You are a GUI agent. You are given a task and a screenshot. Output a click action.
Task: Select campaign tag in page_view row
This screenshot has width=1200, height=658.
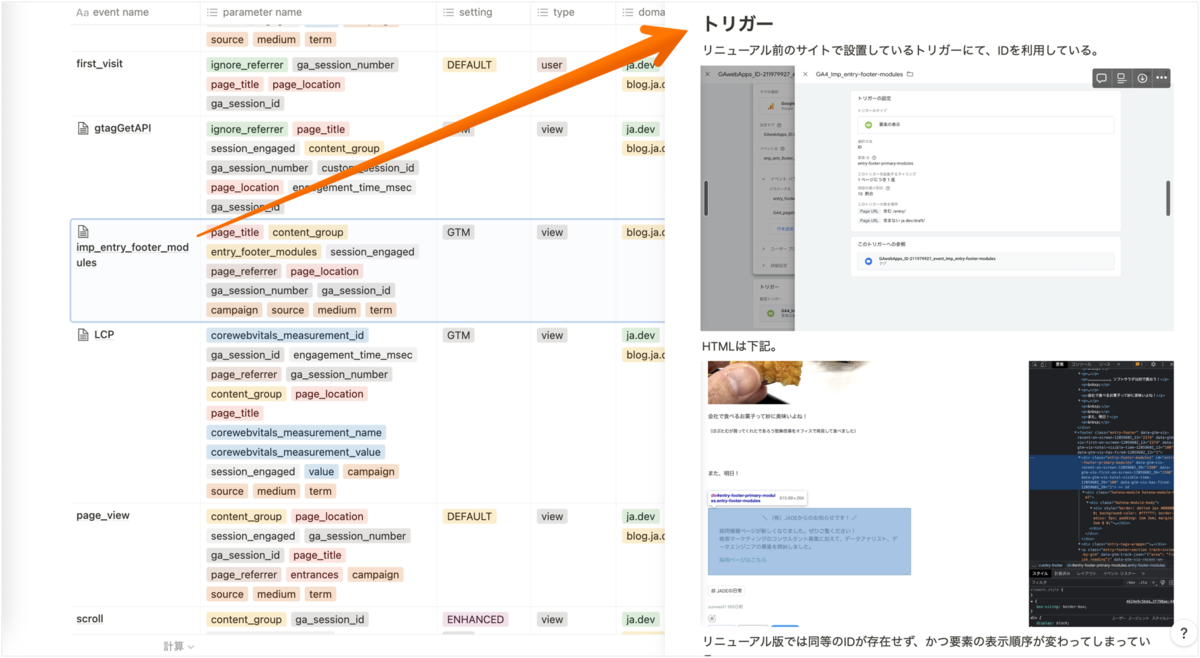[x=375, y=575]
